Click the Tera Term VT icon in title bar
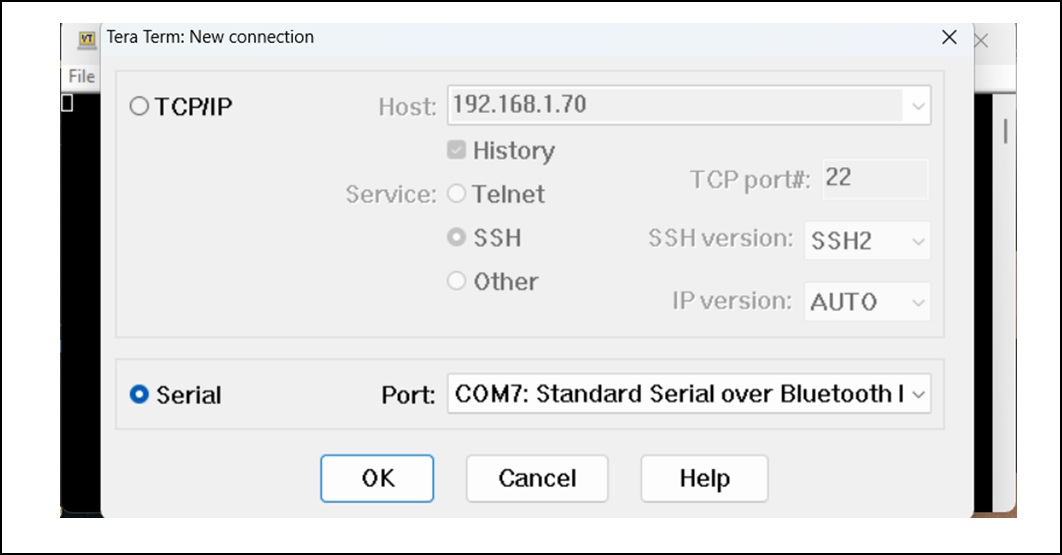1062x555 pixels. (87, 39)
